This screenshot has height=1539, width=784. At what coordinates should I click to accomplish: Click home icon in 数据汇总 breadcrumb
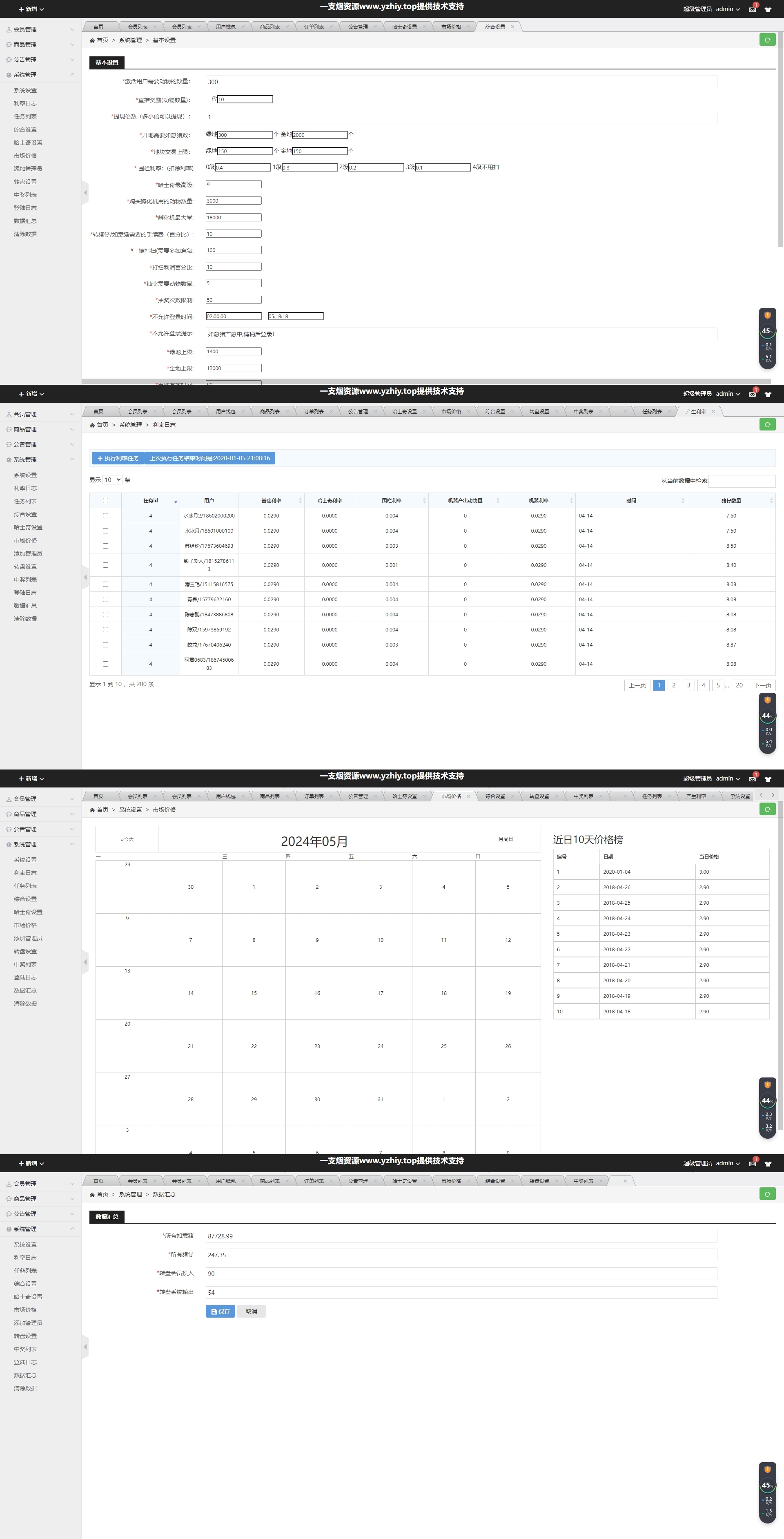92,1195
